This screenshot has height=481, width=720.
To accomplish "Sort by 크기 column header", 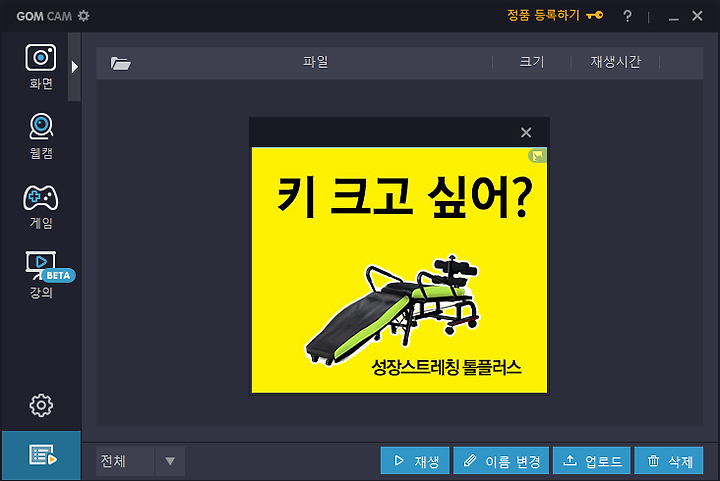I will coord(532,62).
